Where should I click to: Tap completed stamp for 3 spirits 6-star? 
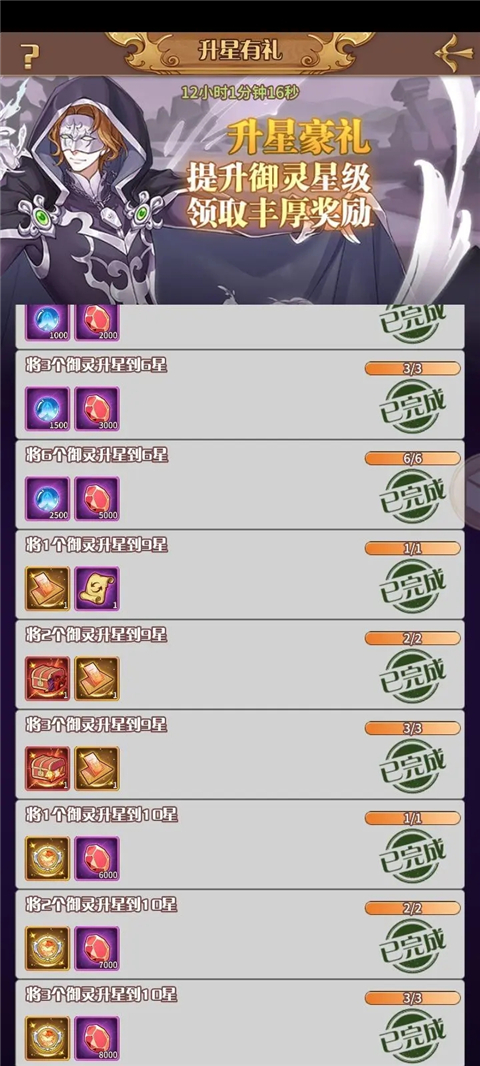(x=413, y=407)
